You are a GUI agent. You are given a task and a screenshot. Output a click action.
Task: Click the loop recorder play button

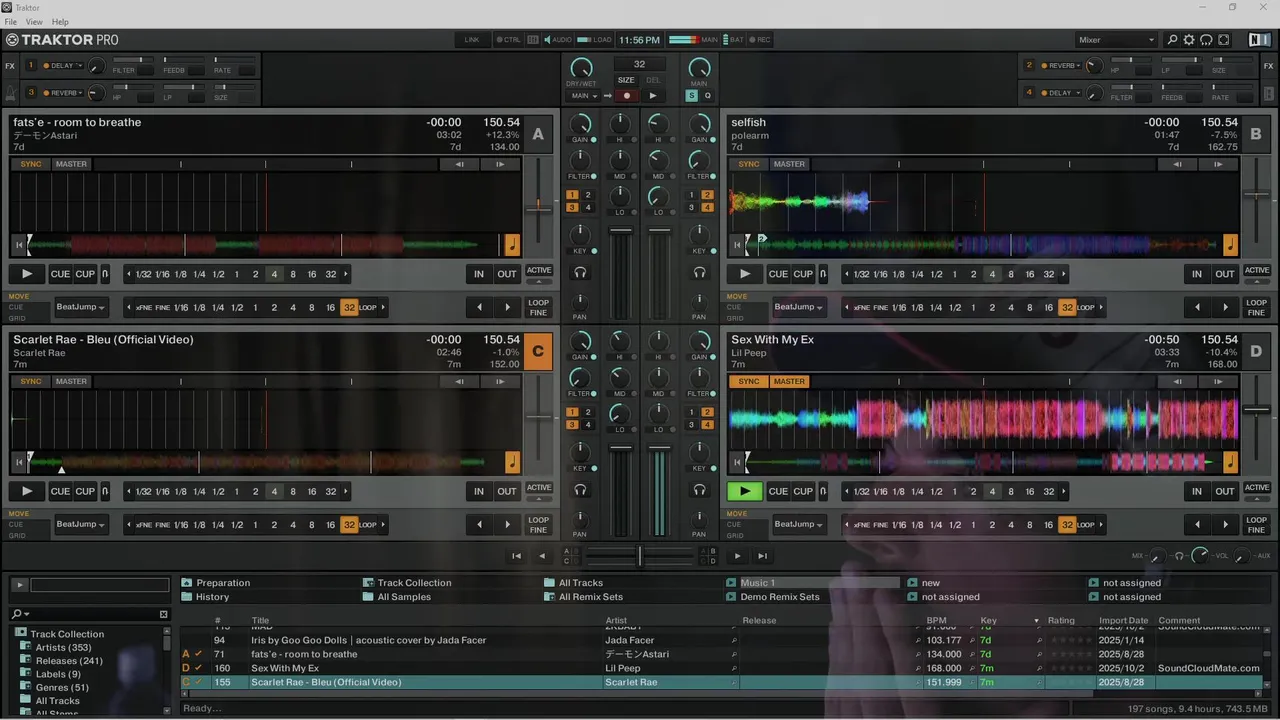click(652, 96)
